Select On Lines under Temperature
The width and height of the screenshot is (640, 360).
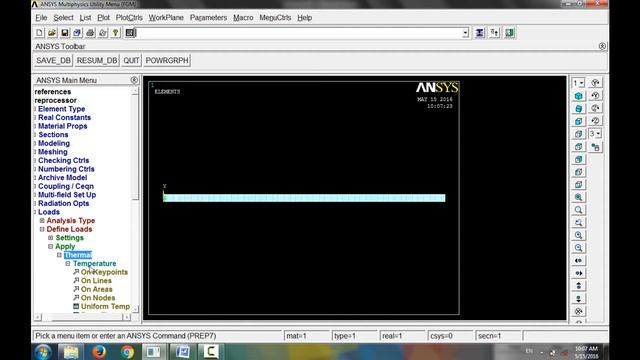coord(96,281)
